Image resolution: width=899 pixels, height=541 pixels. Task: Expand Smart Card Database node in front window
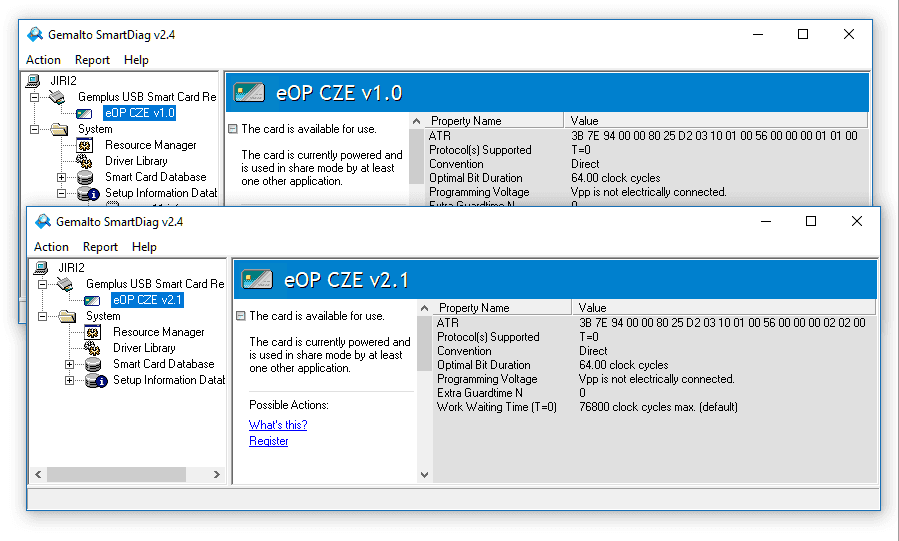(x=69, y=364)
